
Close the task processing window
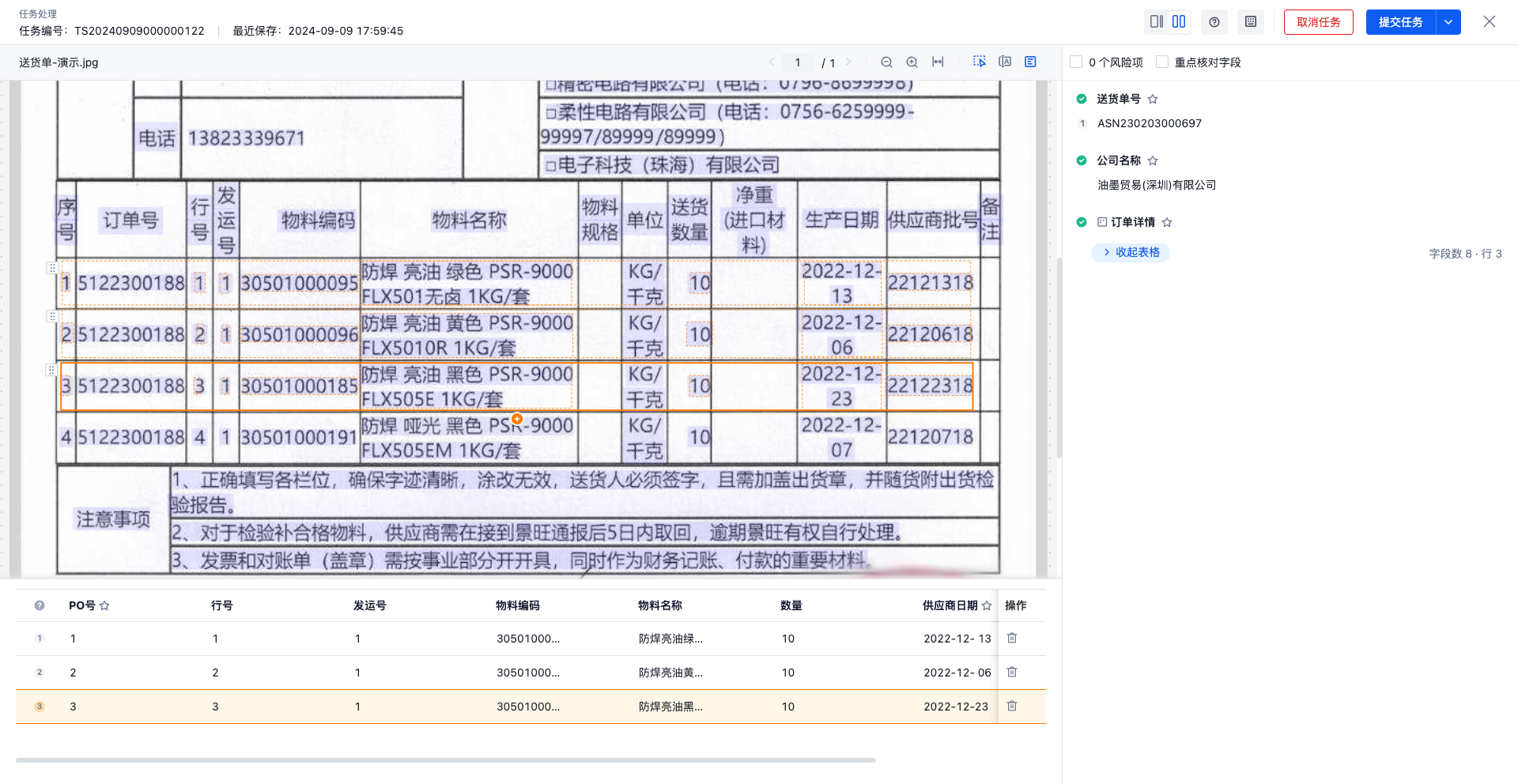coord(1490,22)
